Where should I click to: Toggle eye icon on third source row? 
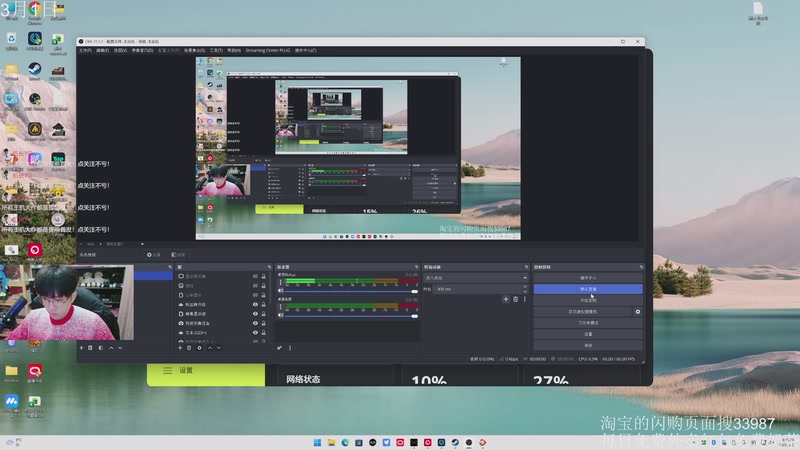coord(255,295)
